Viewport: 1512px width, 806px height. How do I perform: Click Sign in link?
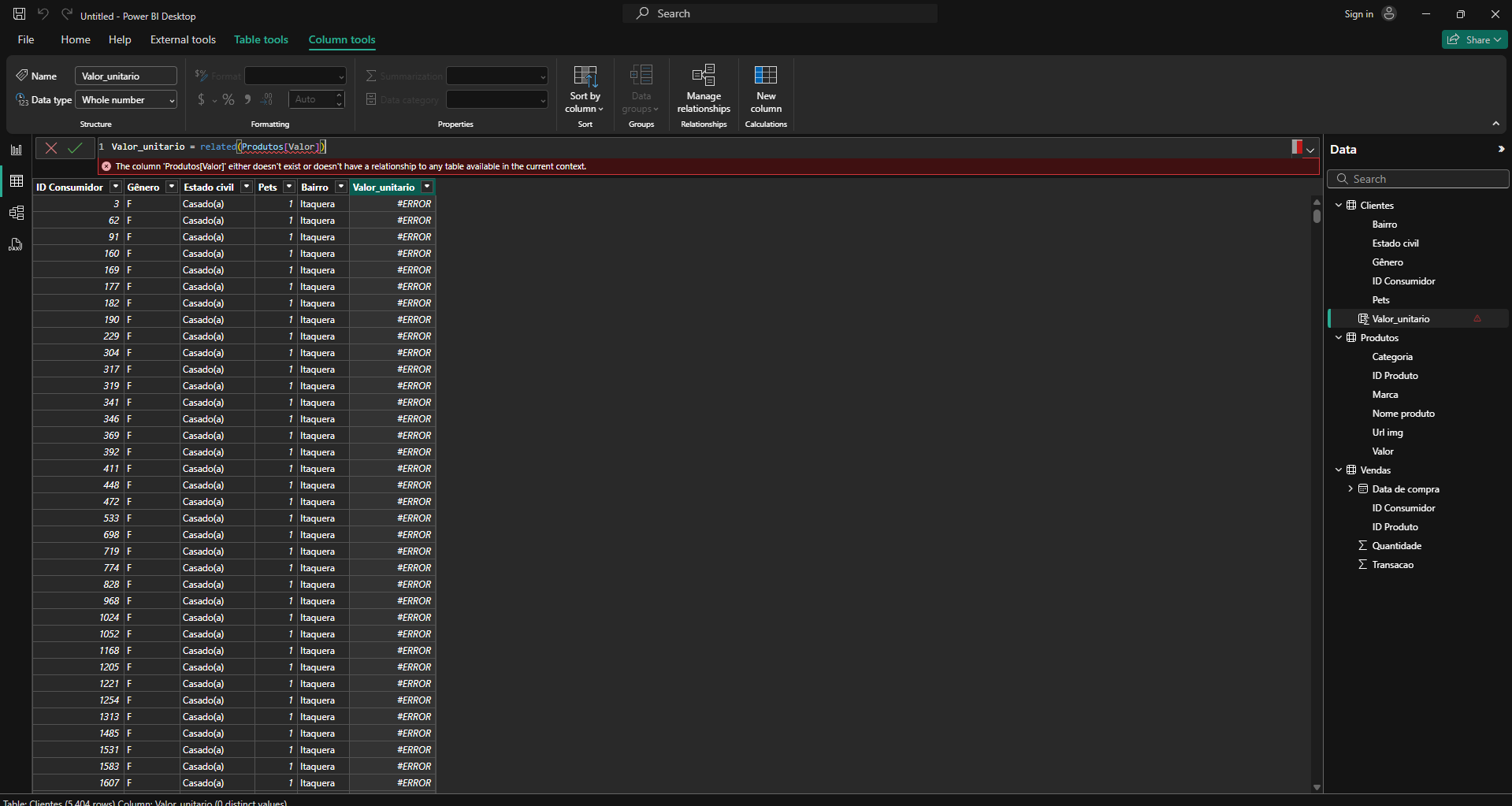tap(1358, 14)
